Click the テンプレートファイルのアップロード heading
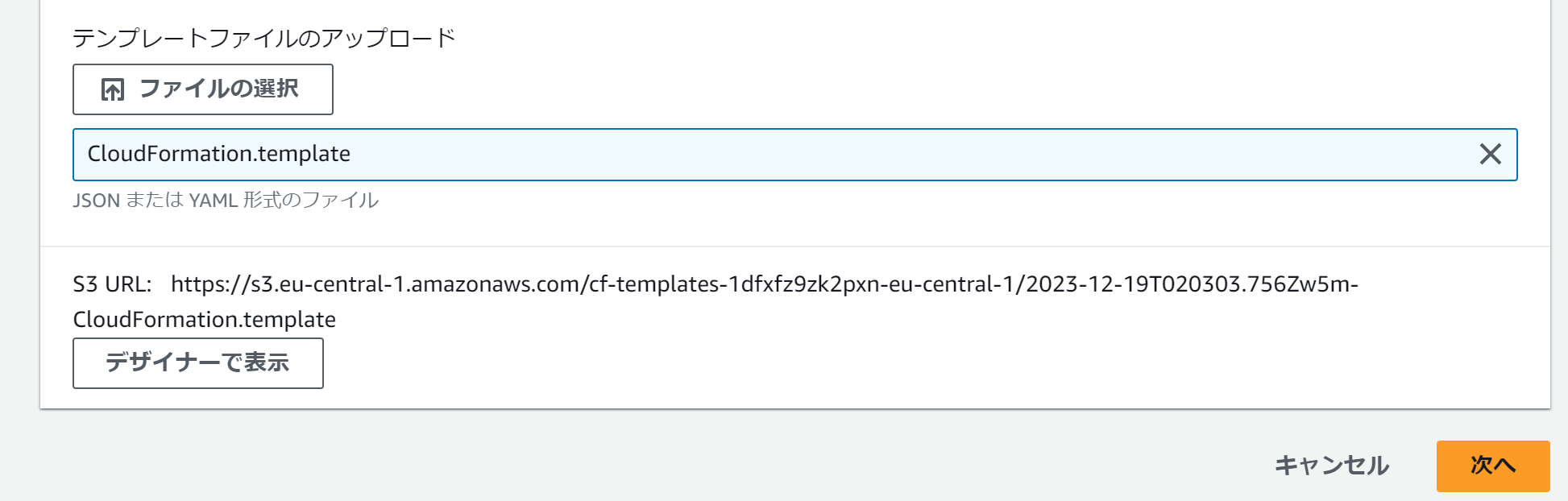 click(x=263, y=38)
